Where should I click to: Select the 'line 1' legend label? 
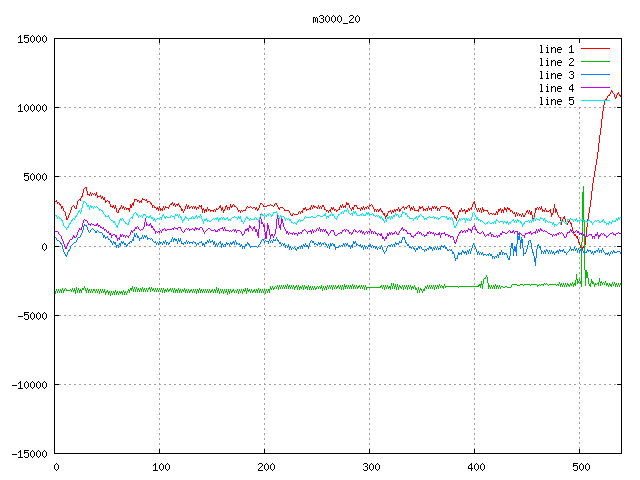pyautogui.click(x=557, y=49)
